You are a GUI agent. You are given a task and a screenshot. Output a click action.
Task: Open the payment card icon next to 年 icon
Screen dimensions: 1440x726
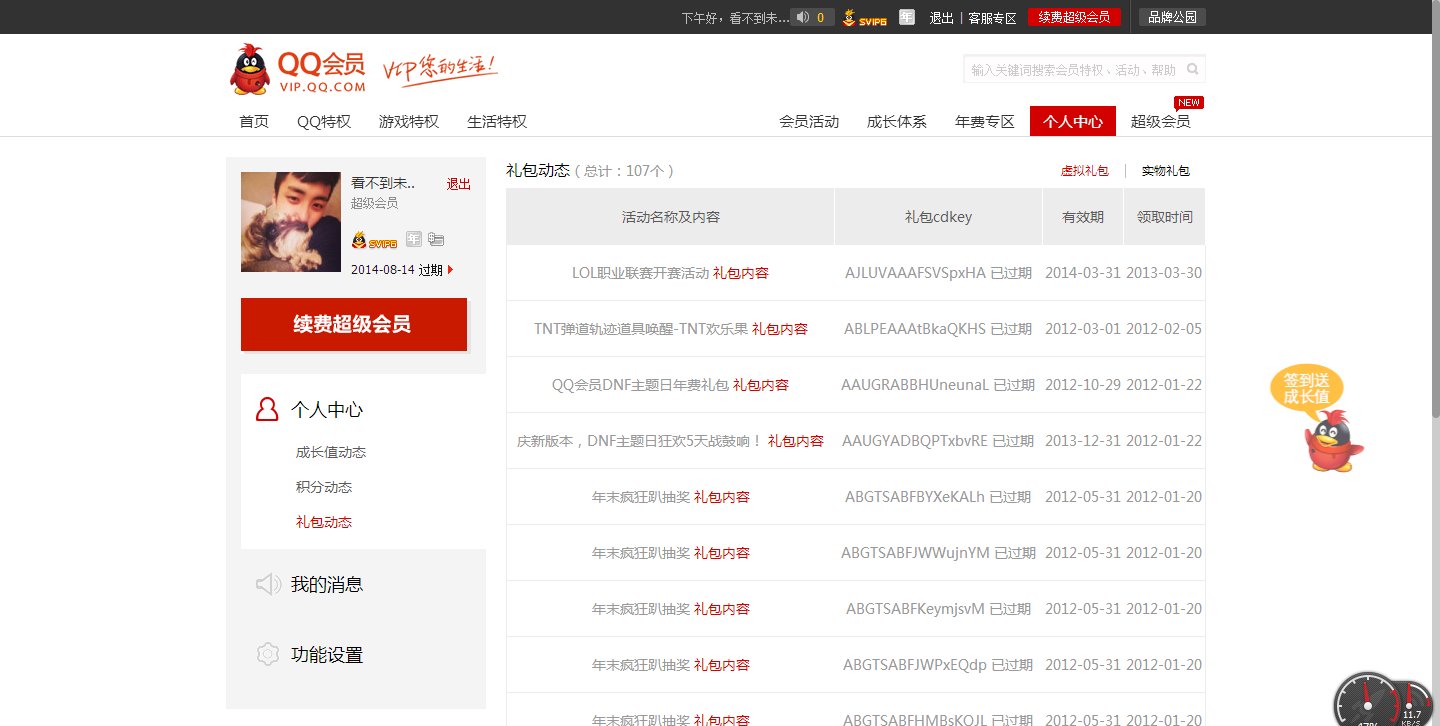click(436, 239)
